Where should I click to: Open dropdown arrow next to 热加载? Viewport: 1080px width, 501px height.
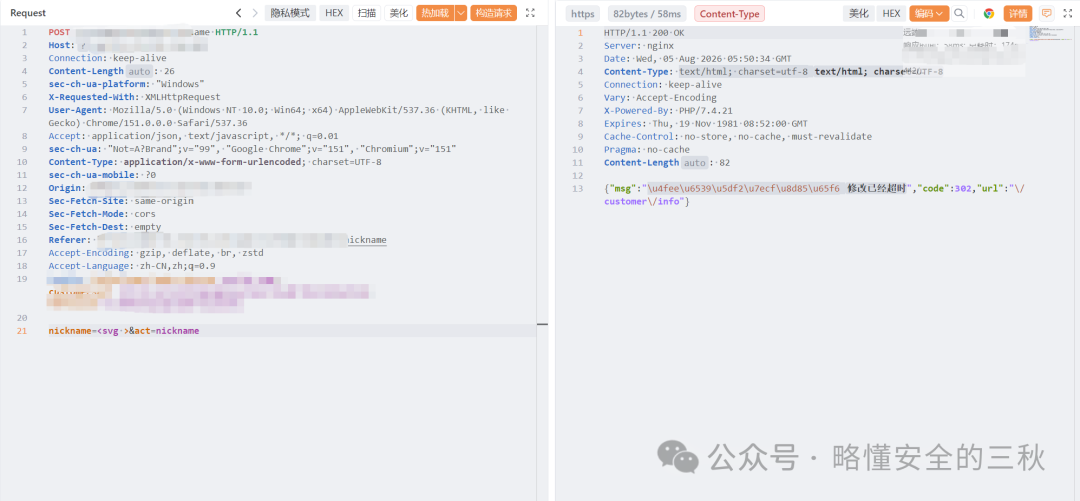pos(461,13)
